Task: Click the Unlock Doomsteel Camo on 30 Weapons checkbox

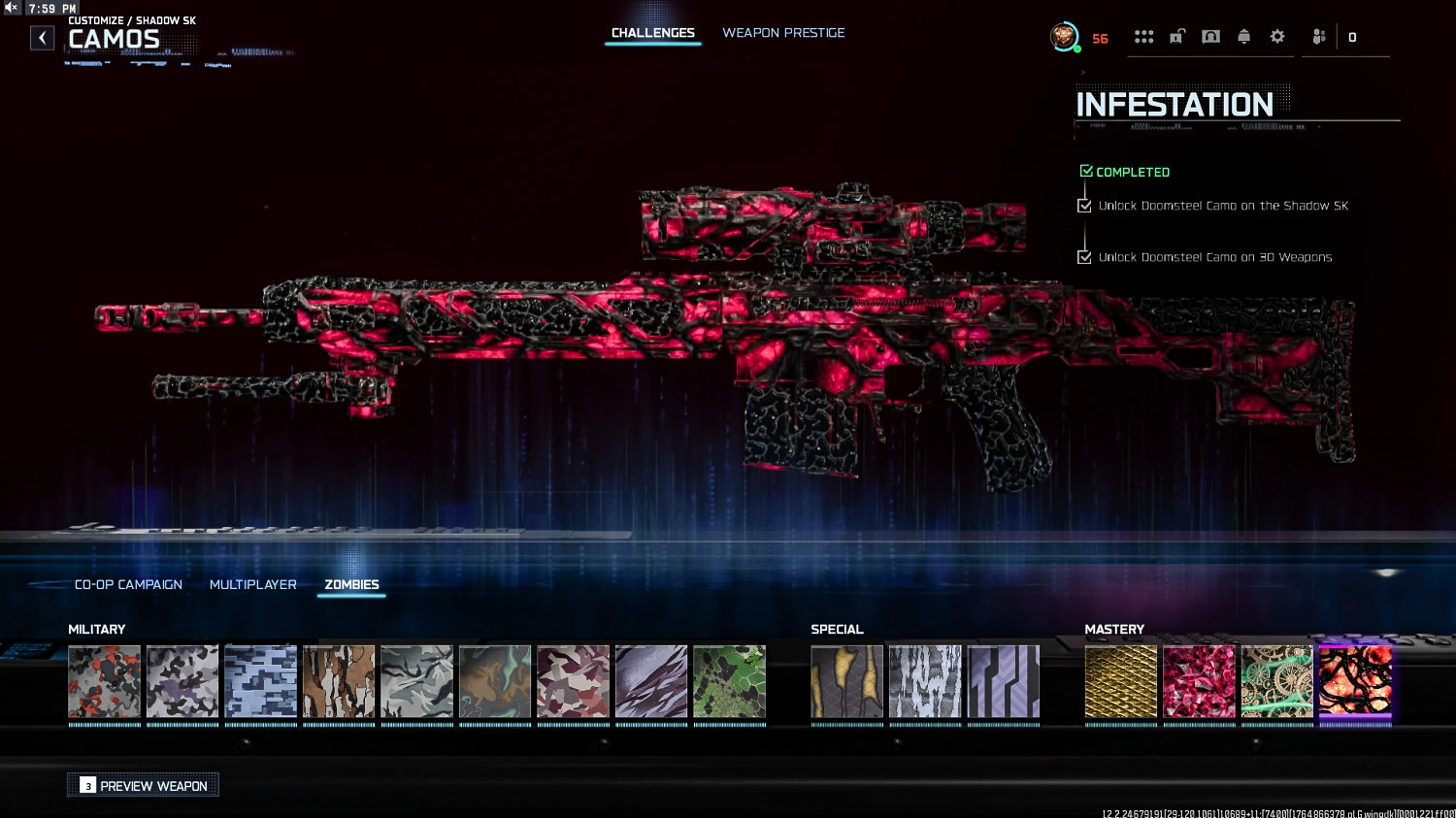Action: 1084,257
